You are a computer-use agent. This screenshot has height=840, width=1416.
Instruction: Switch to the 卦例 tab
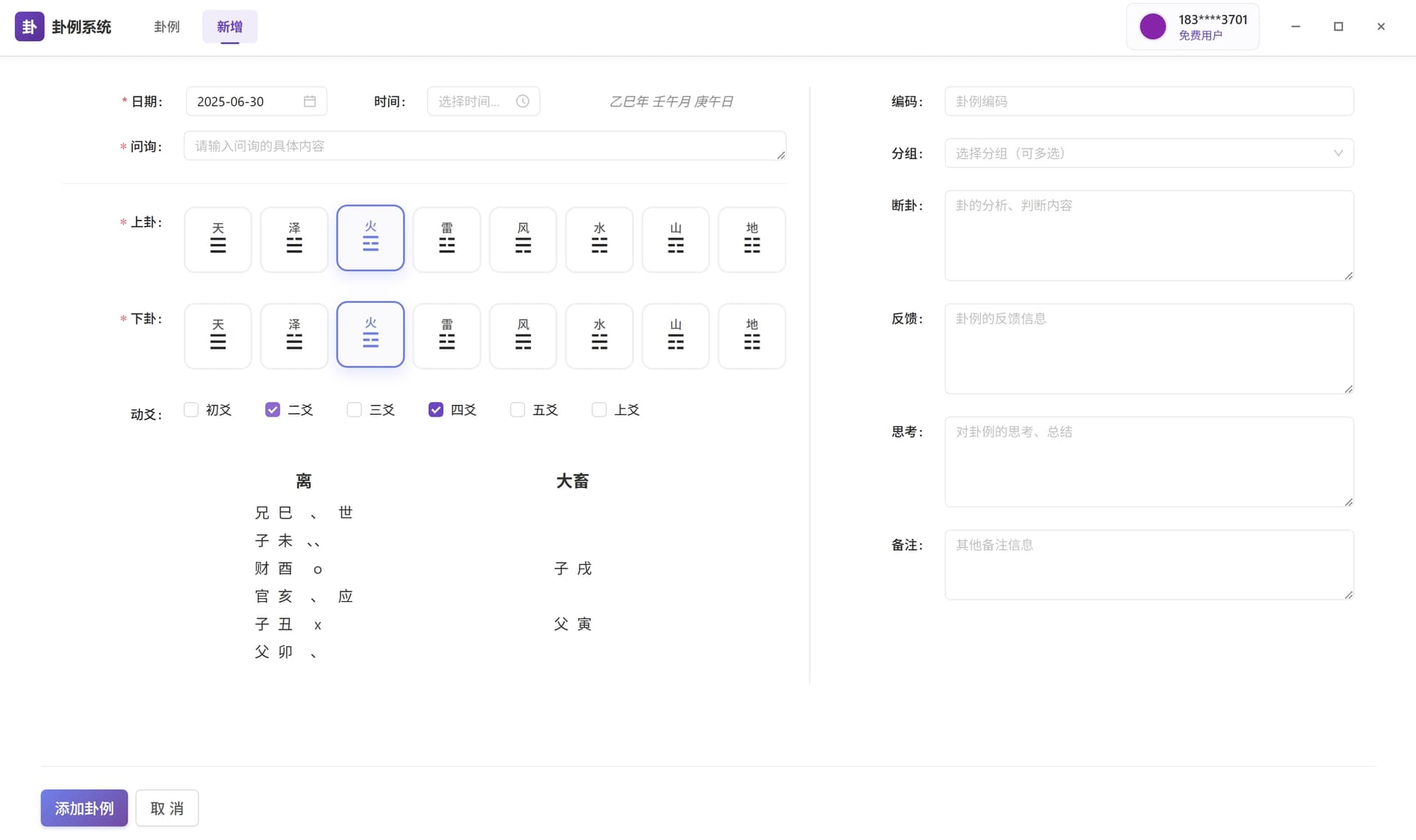pos(167,27)
